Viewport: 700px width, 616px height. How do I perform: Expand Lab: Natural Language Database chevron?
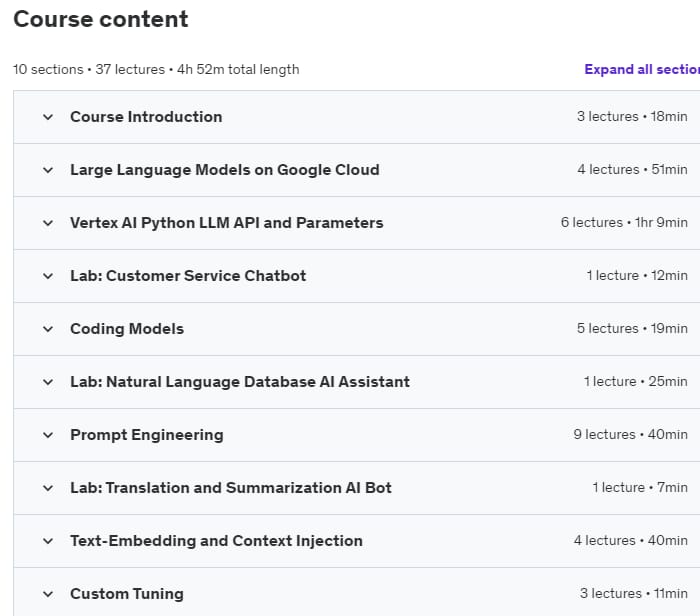click(48, 383)
